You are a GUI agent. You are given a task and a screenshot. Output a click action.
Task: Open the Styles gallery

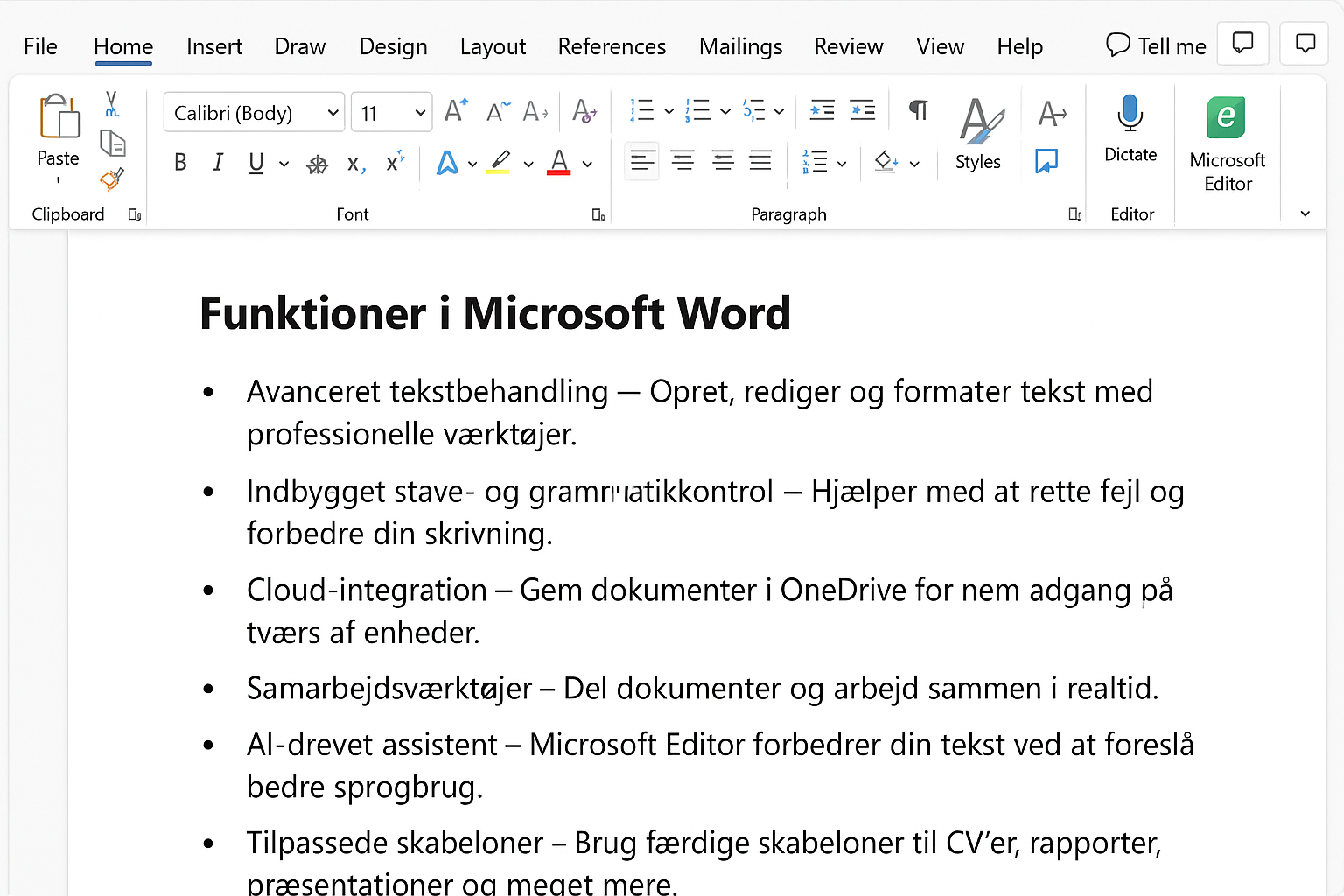(x=978, y=134)
